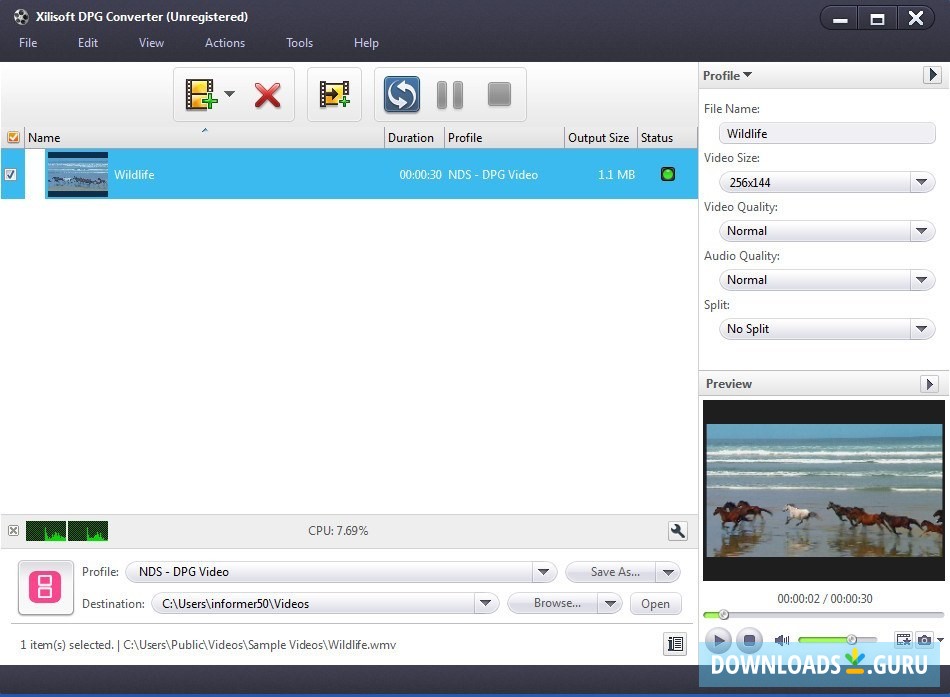
Task: Click the Add Output Profile icon
Action: click(x=334, y=95)
